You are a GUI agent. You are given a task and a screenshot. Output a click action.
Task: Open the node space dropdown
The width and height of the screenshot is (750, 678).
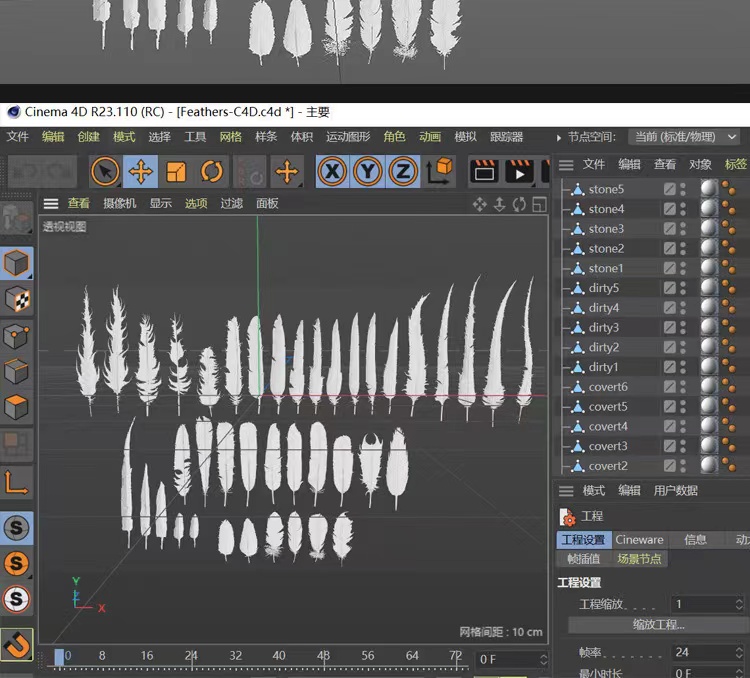(683, 137)
